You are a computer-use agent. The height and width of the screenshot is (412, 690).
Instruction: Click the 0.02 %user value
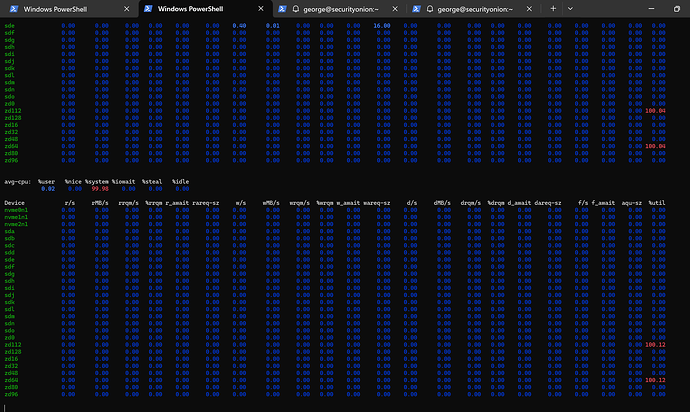coord(48,189)
